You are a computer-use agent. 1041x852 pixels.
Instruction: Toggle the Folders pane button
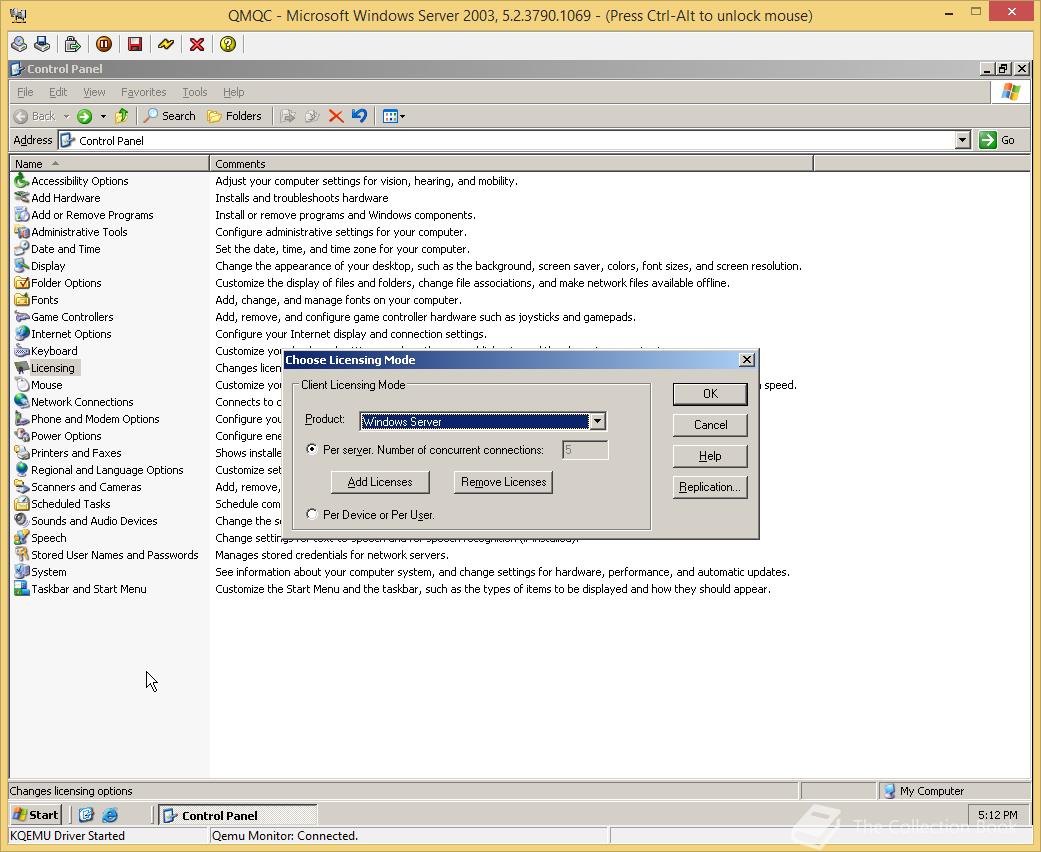pyautogui.click(x=234, y=116)
